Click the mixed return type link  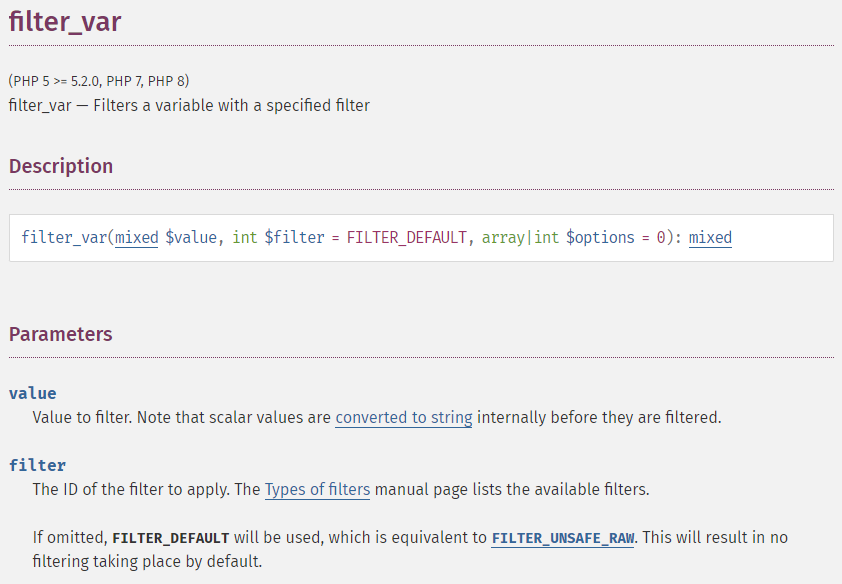pyautogui.click(x=710, y=237)
